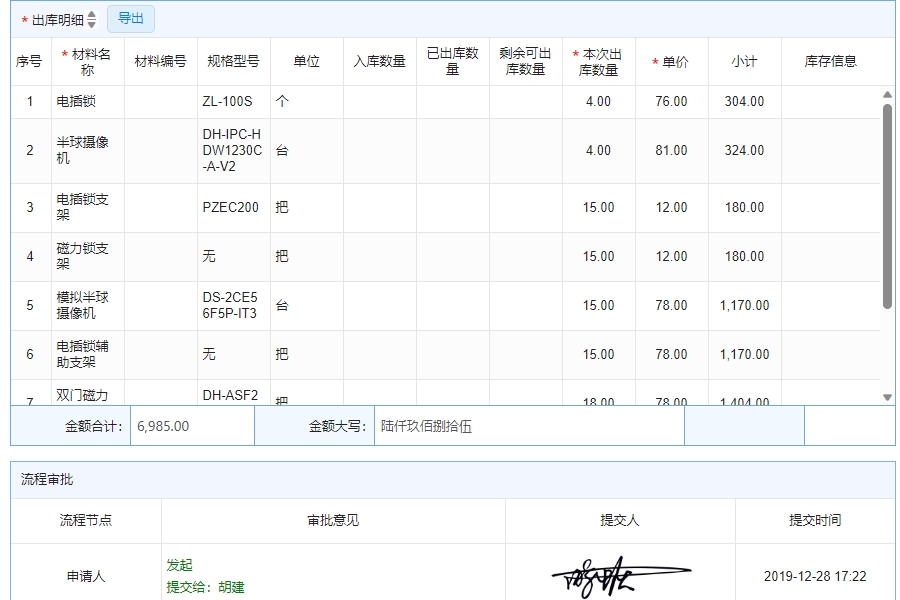
Task: Select the 4.00 outbound quantity cell of row 1
Action: click(x=598, y=101)
